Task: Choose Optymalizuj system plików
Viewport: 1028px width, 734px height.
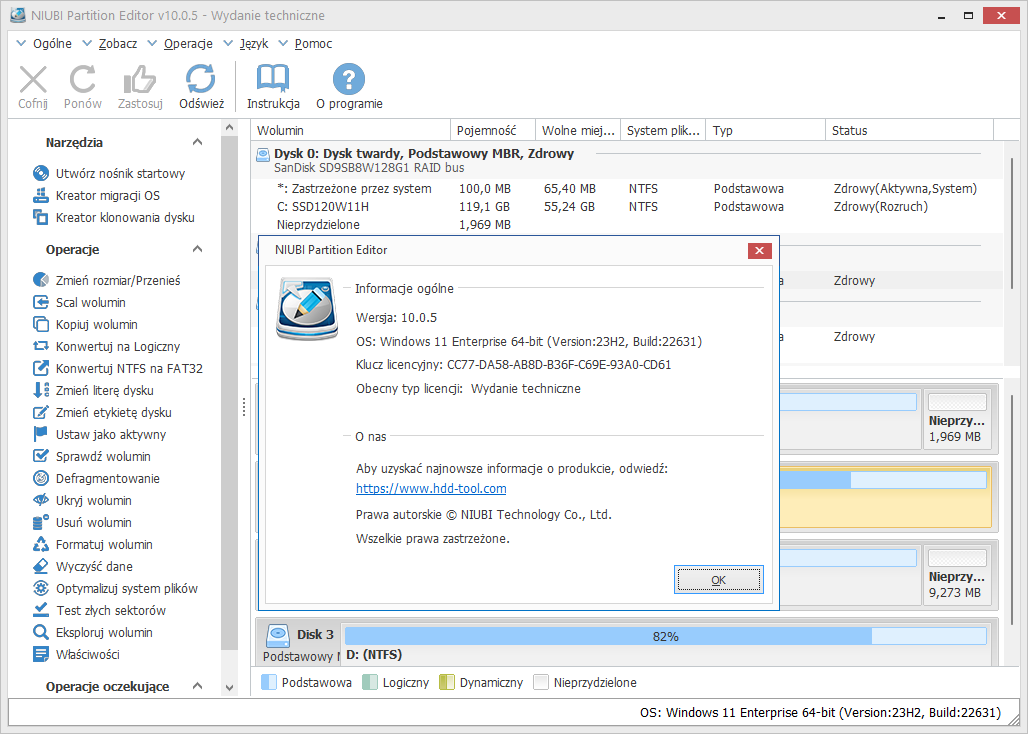Action: [x=115, y=589]
